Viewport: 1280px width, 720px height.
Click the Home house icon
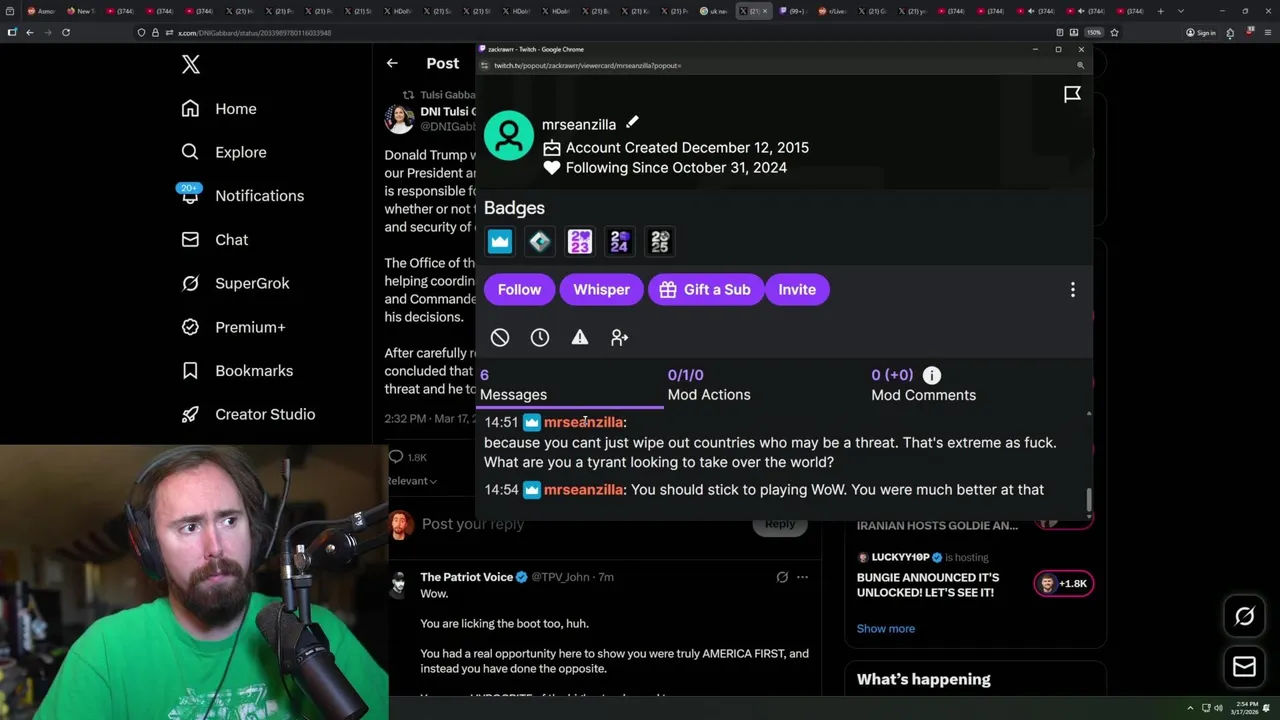[190, 109]
